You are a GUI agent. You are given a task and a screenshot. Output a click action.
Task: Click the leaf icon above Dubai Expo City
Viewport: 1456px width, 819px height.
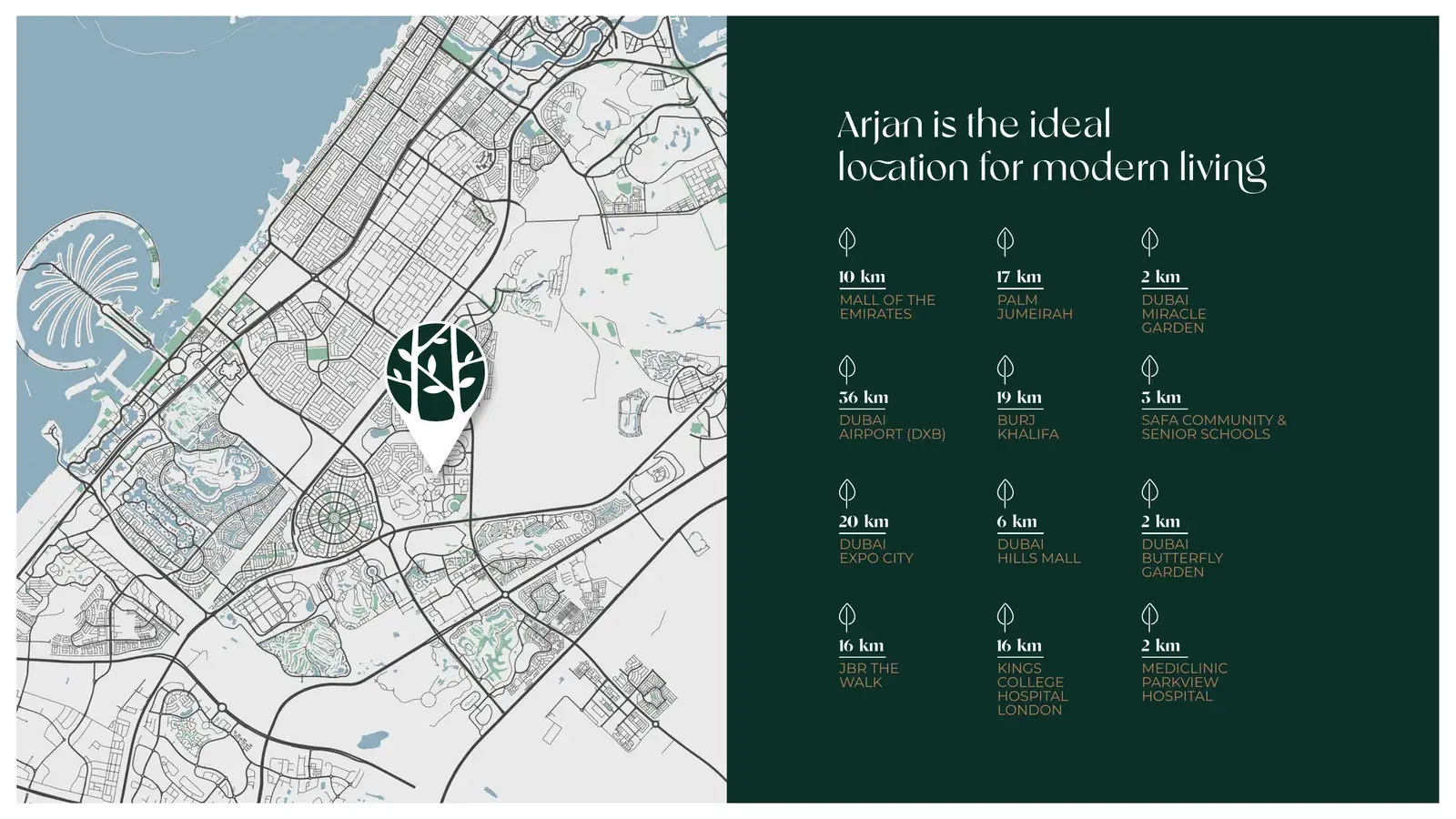click(847, 493)
